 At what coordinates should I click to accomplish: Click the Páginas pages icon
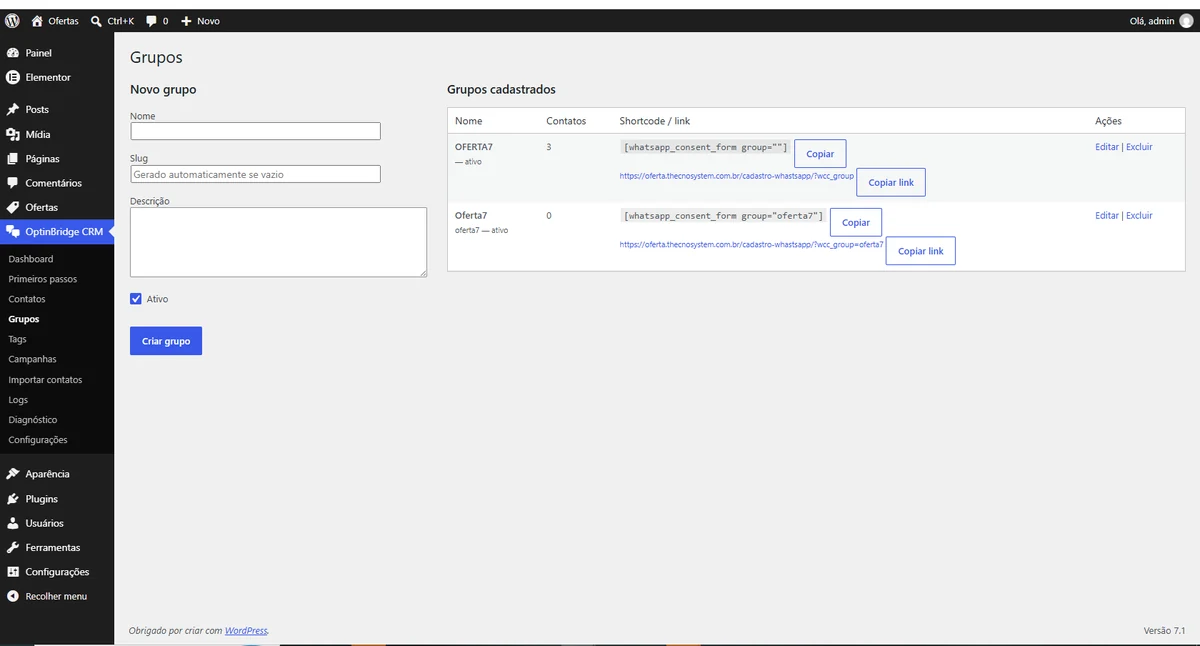13,158
